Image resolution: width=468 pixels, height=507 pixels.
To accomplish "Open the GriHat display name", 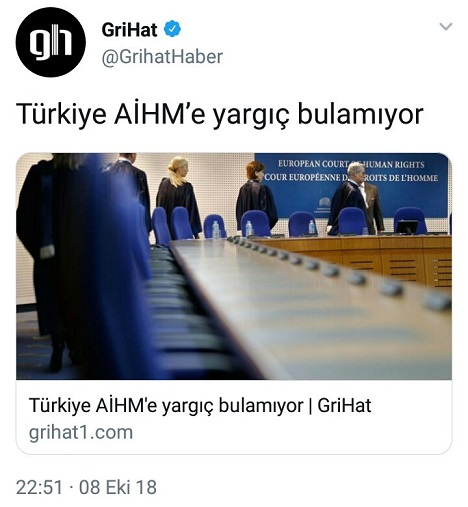I will tap(129, 30).
